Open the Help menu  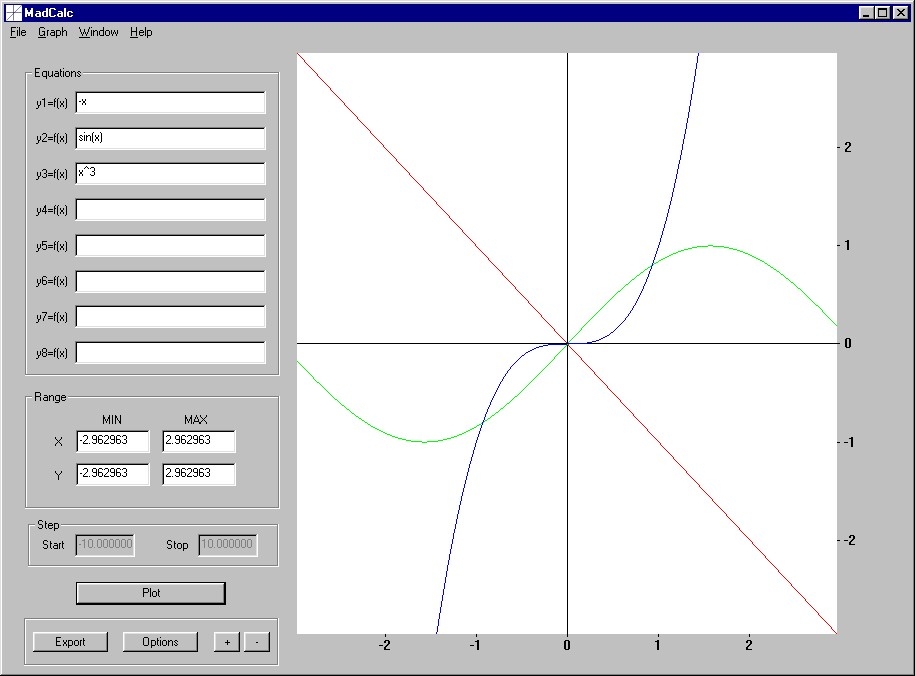point(141,32)
